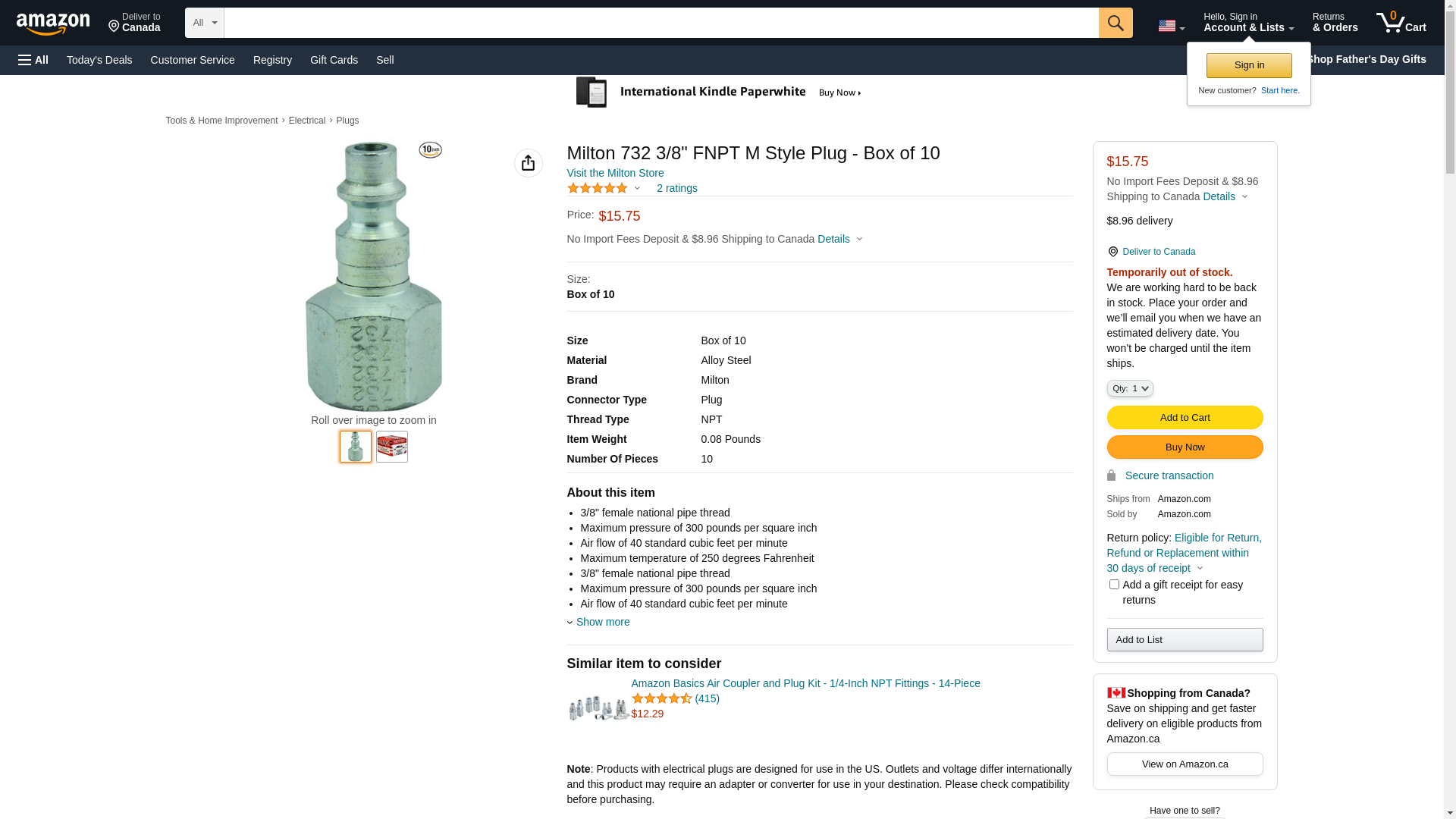Click the Add to Cart button
1456x819 pixels.
tap(1185, 418)
